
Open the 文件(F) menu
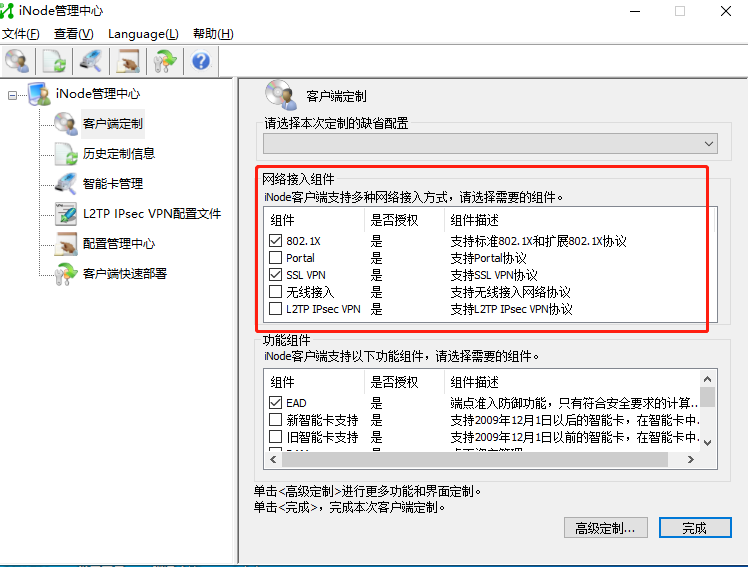tap(21, 34)
